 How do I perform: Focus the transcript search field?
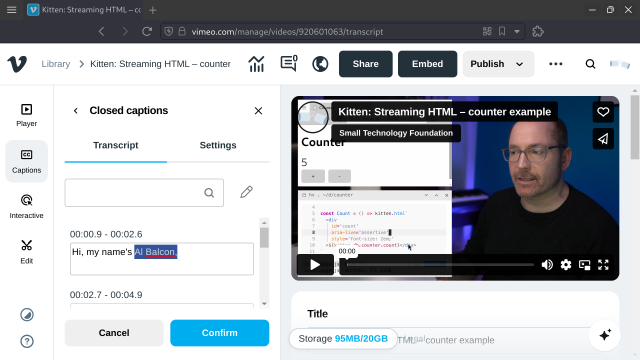(x=144, y=193)
